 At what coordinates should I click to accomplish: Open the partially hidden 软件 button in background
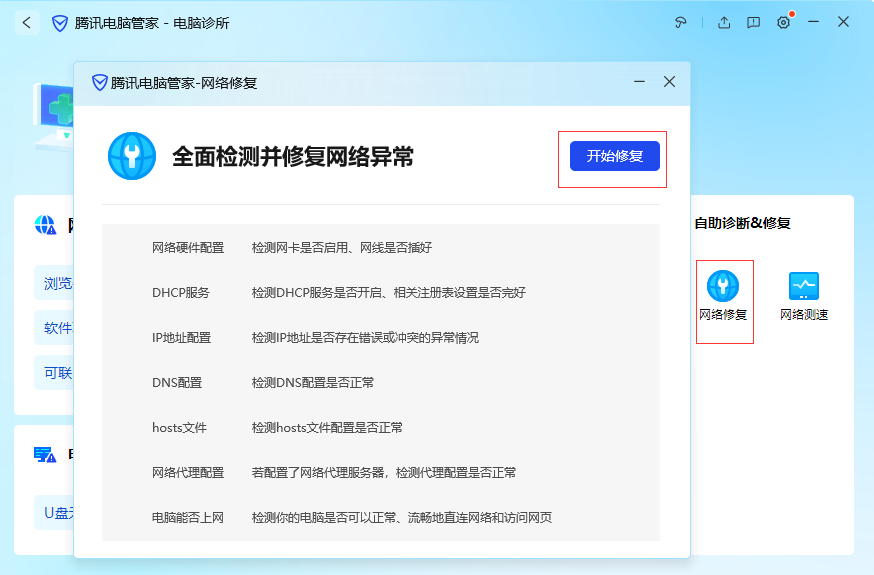[54, 328]
